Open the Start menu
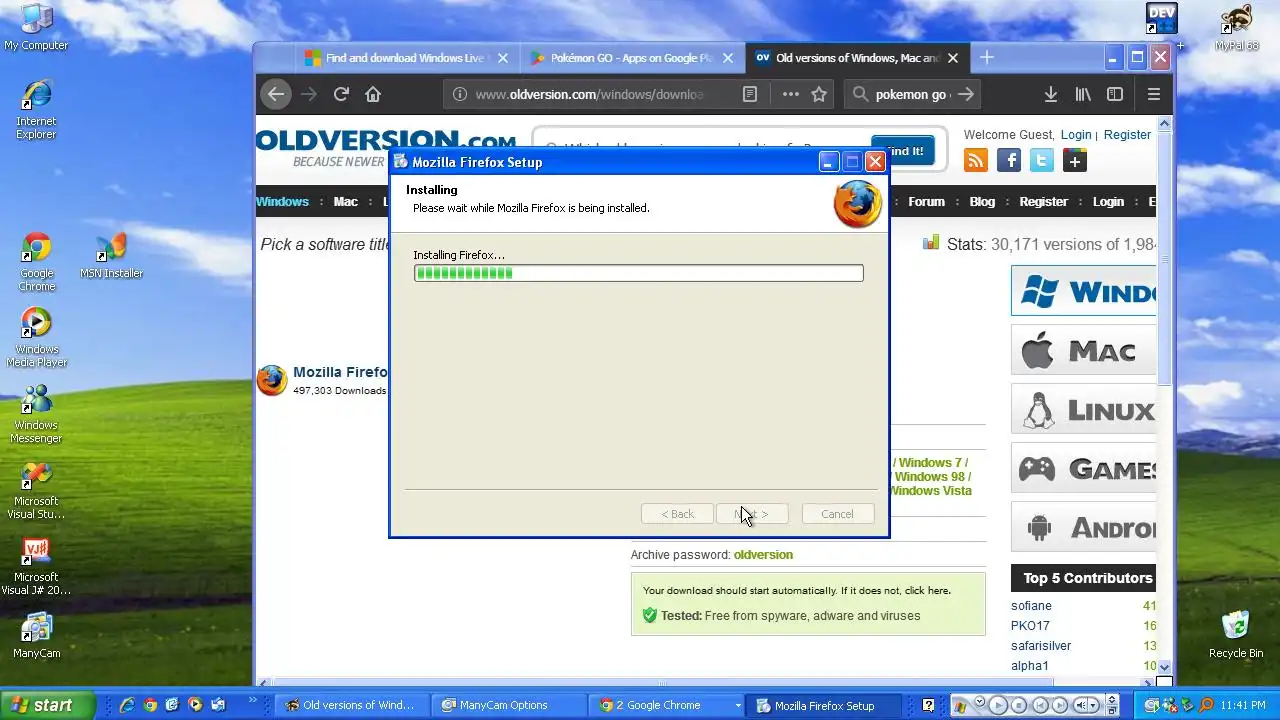 (x=48, y=705)
